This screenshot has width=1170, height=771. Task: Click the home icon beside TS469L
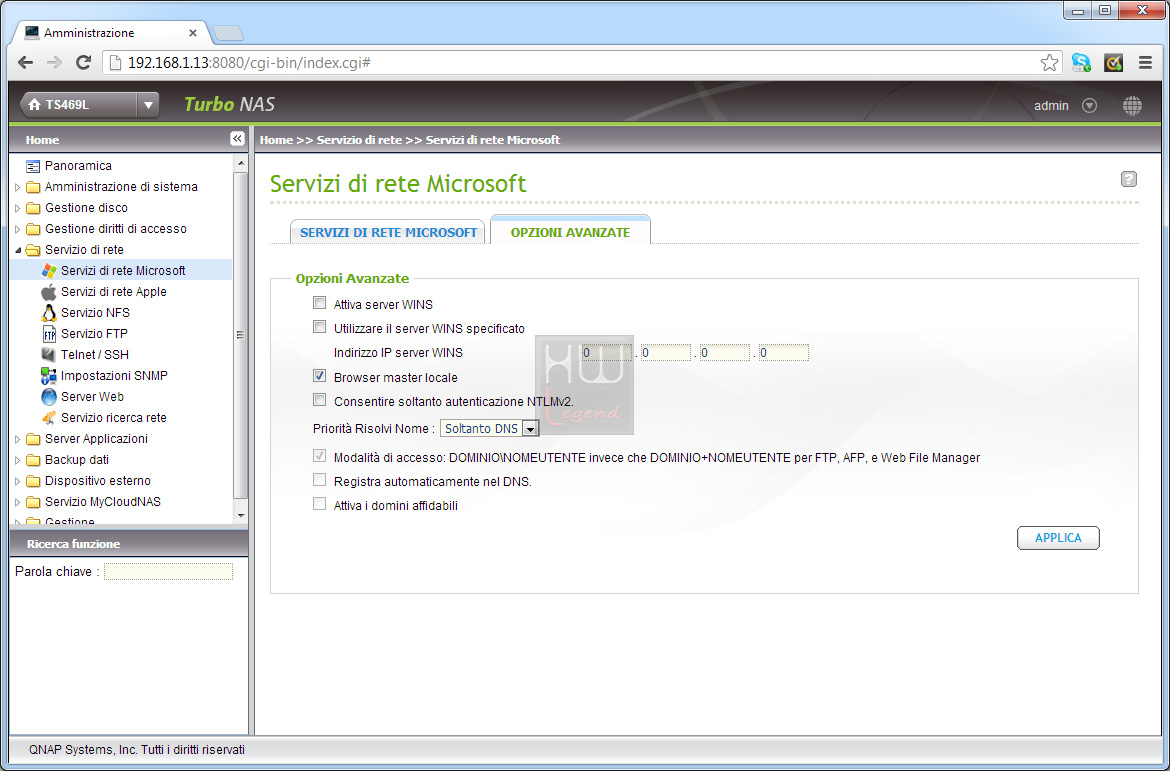(x=34, y=105)
